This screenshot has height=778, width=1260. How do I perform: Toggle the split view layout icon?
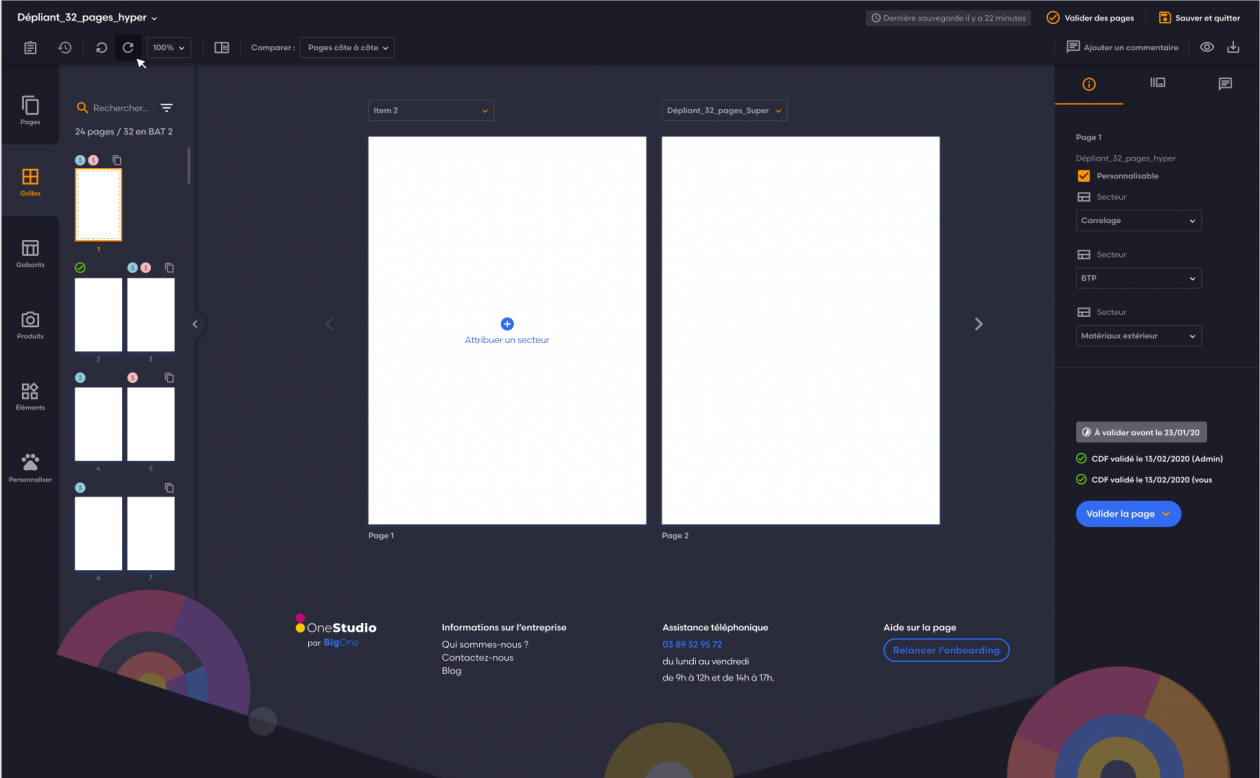pyautogui.click(x=221, y=47)
